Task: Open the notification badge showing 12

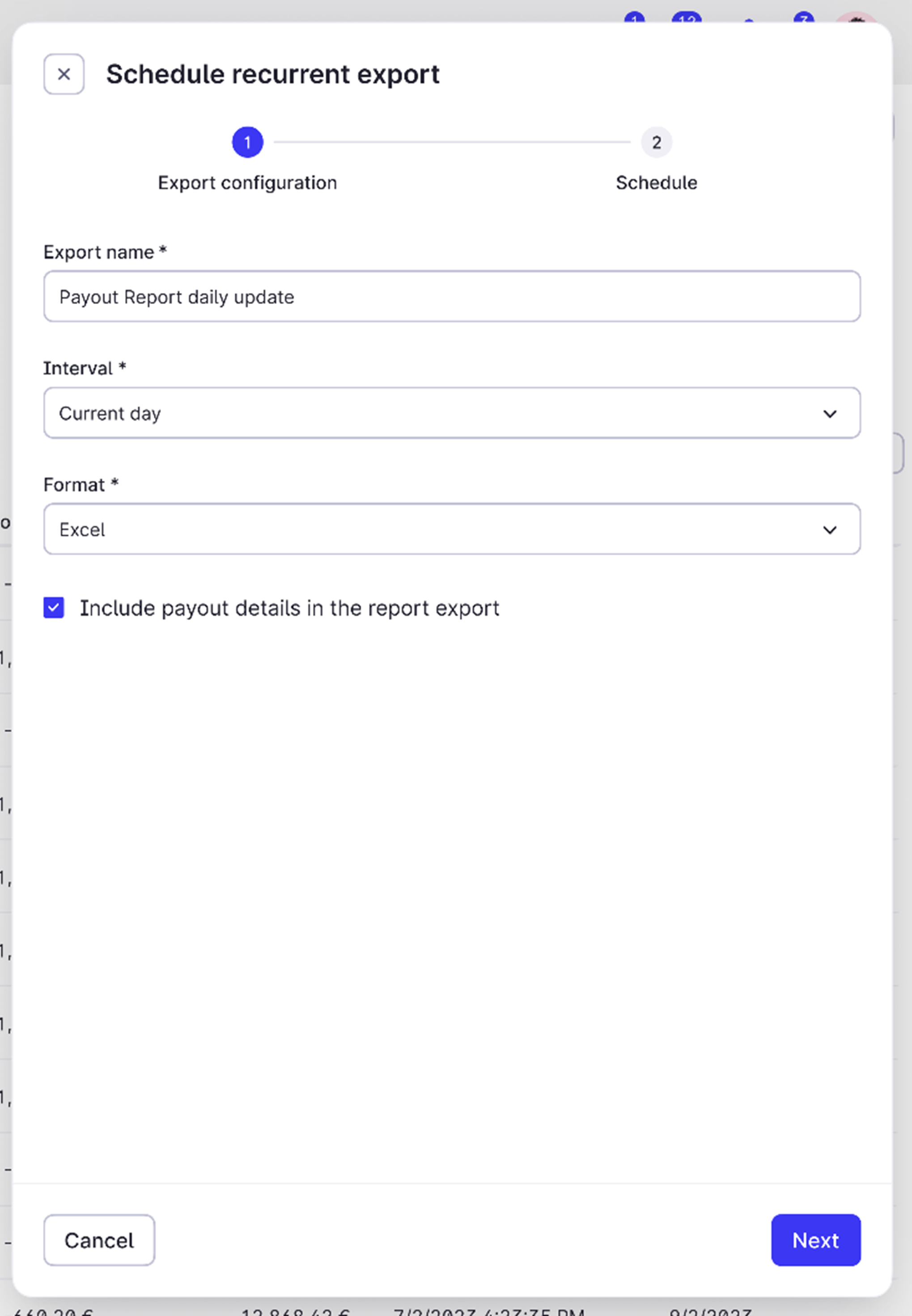Action: coord(688,17)
